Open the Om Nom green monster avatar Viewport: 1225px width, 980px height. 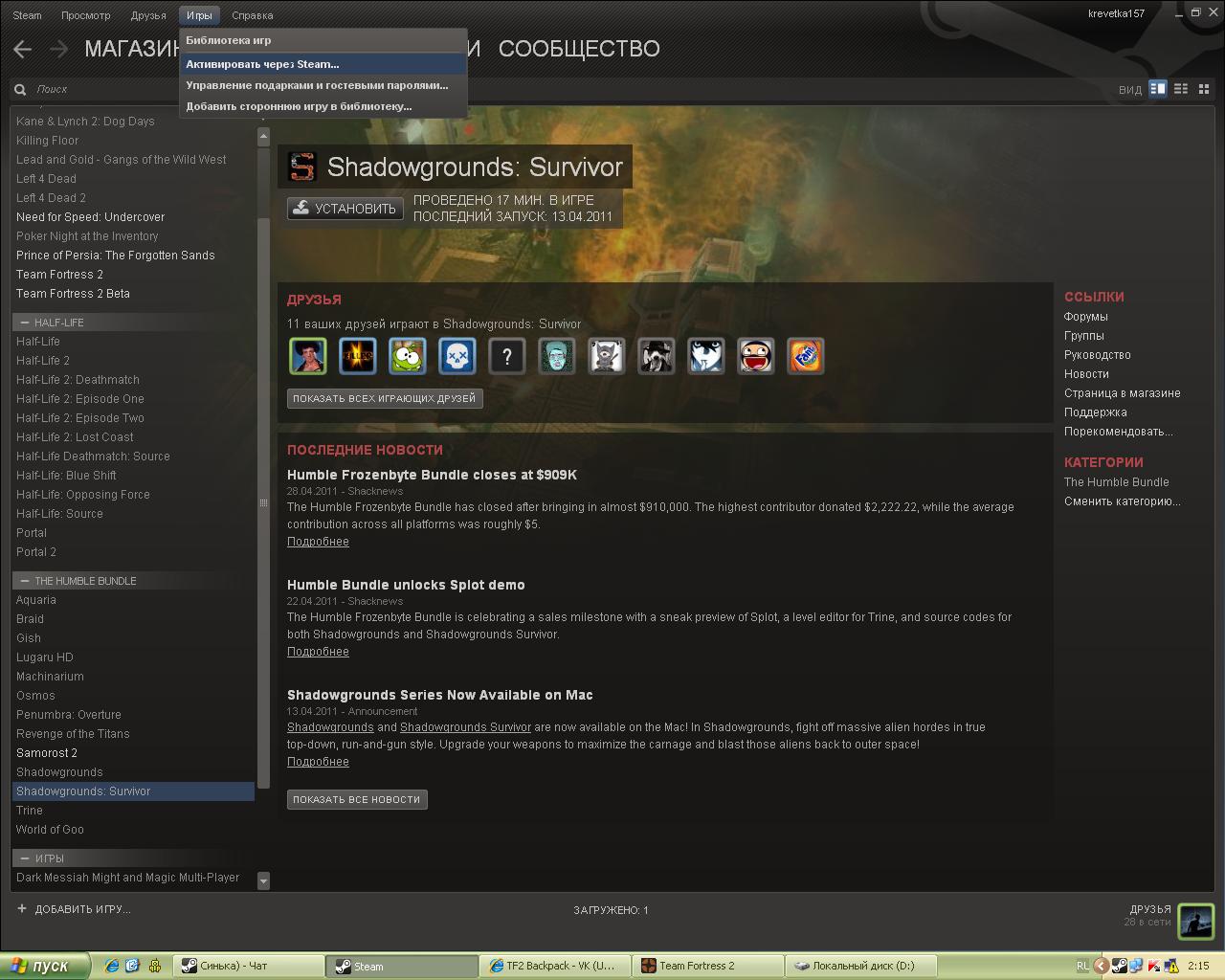tap(408, 356)
